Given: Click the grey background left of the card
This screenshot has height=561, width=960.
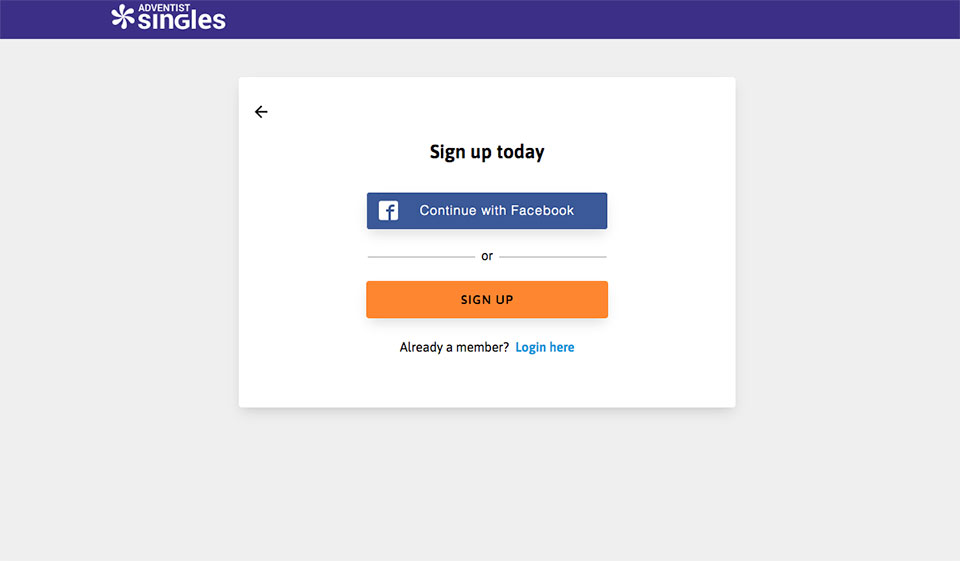Looking at the screenshot, I should 120,250.
